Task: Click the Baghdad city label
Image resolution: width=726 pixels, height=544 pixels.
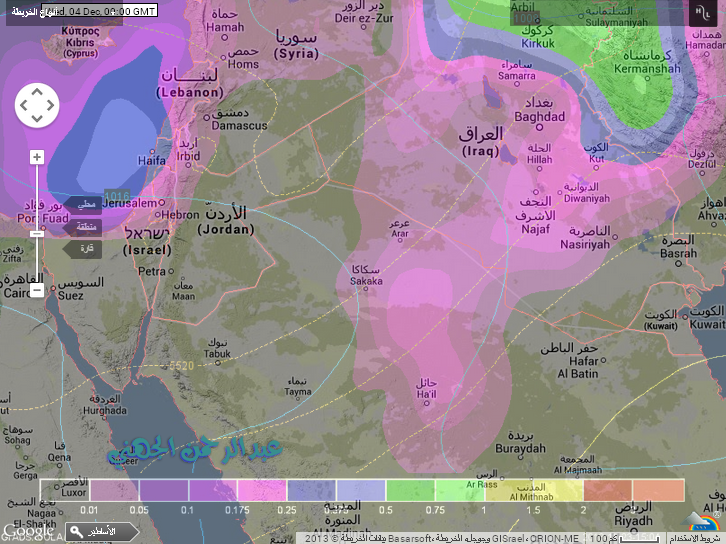Action: (x=539, y=117)
